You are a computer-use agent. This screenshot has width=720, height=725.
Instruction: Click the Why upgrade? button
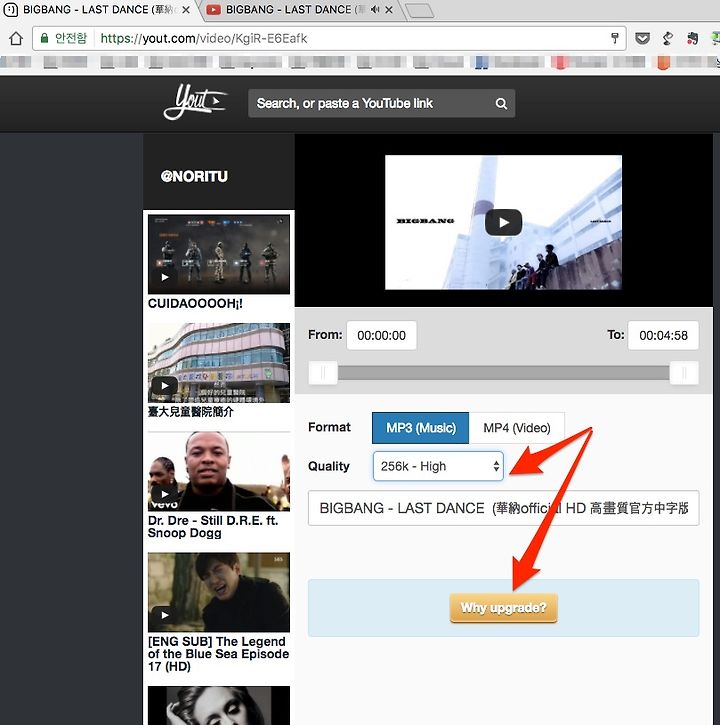(x=503, y=608)
